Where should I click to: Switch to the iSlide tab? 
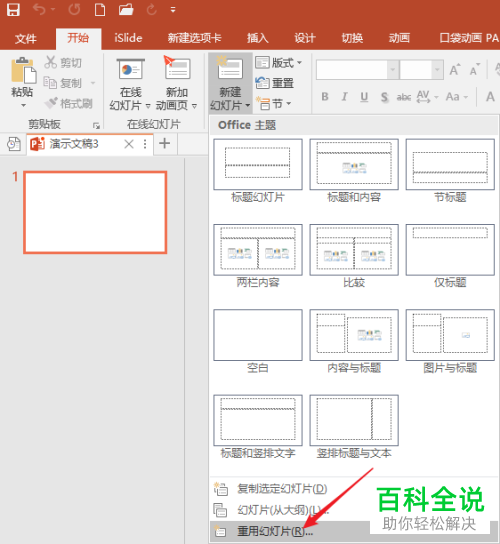pos(128,38)
